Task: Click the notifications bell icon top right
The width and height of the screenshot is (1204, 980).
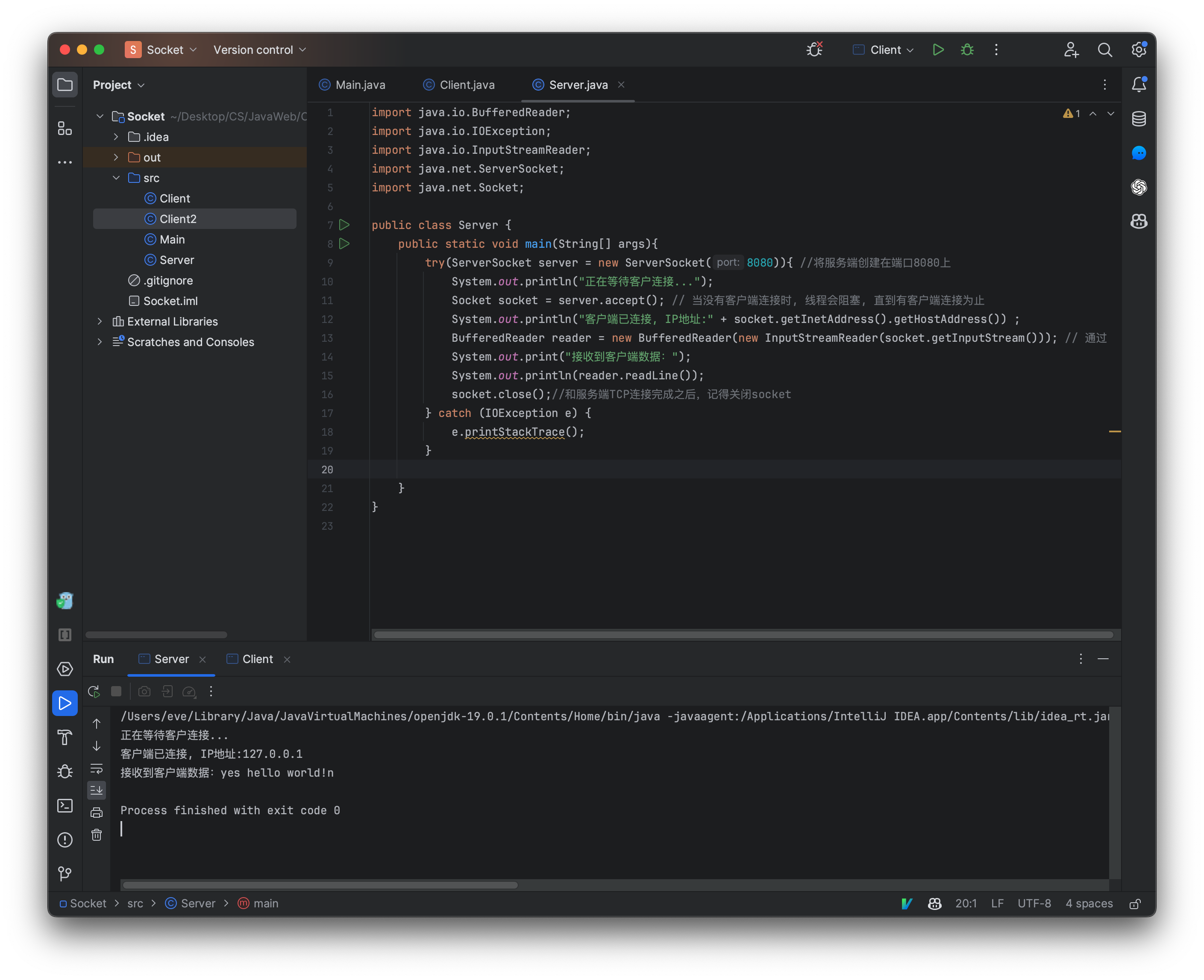Action: [1139, 84]
